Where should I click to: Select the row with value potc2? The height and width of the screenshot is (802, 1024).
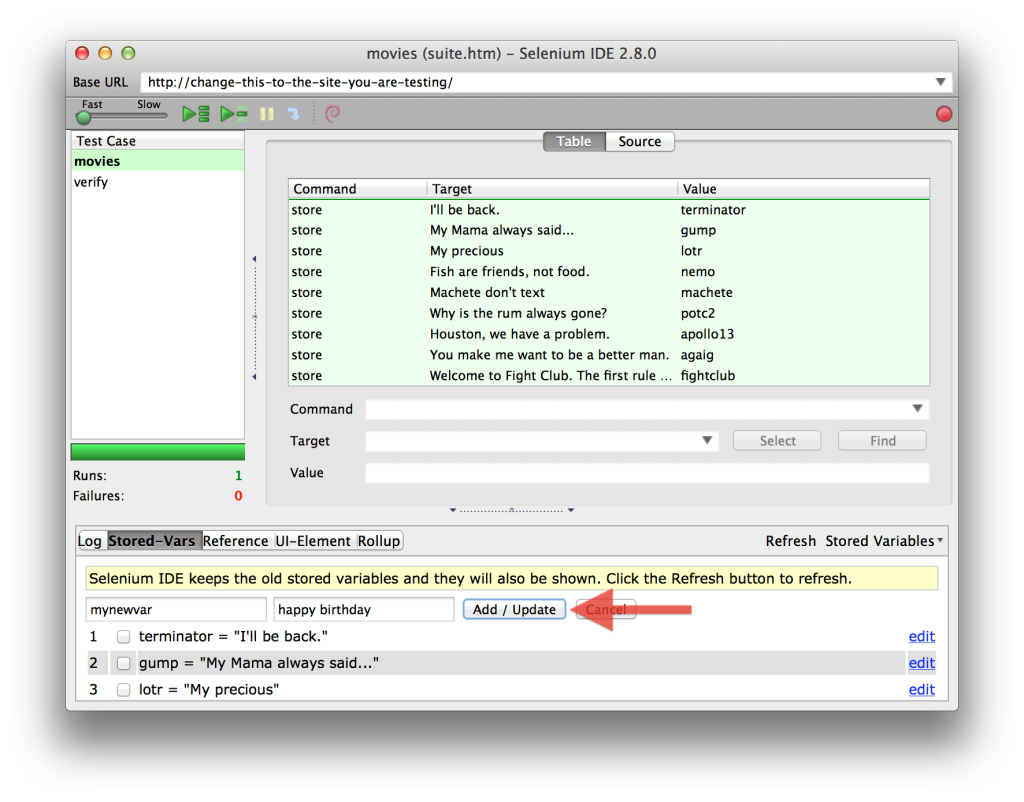point(609,313)
